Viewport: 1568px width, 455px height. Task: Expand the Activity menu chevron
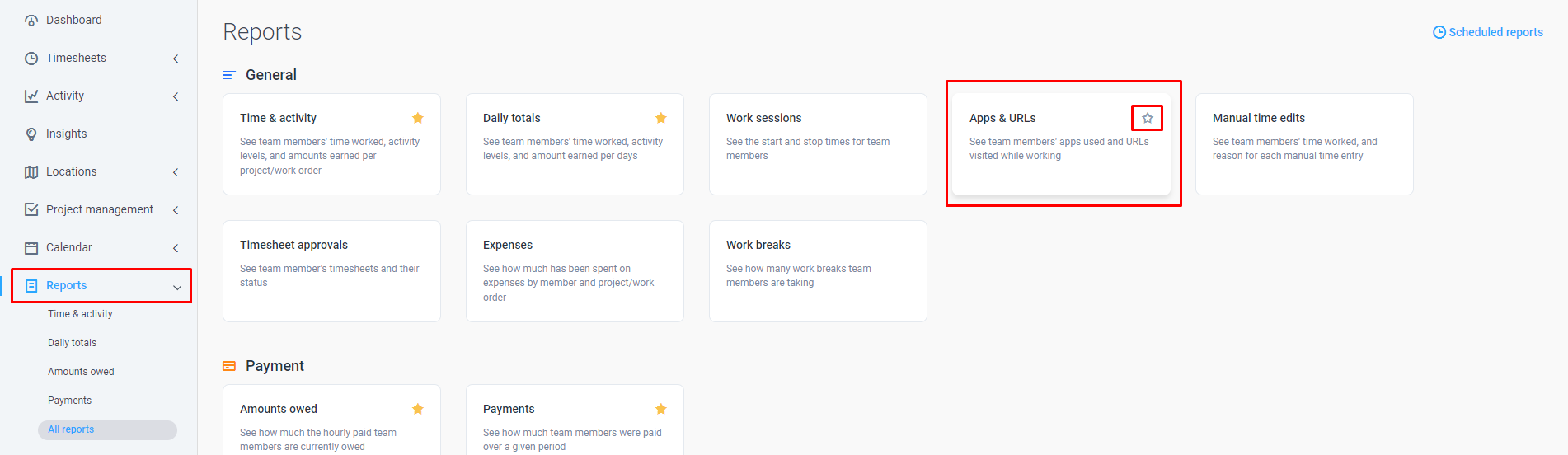176,96
